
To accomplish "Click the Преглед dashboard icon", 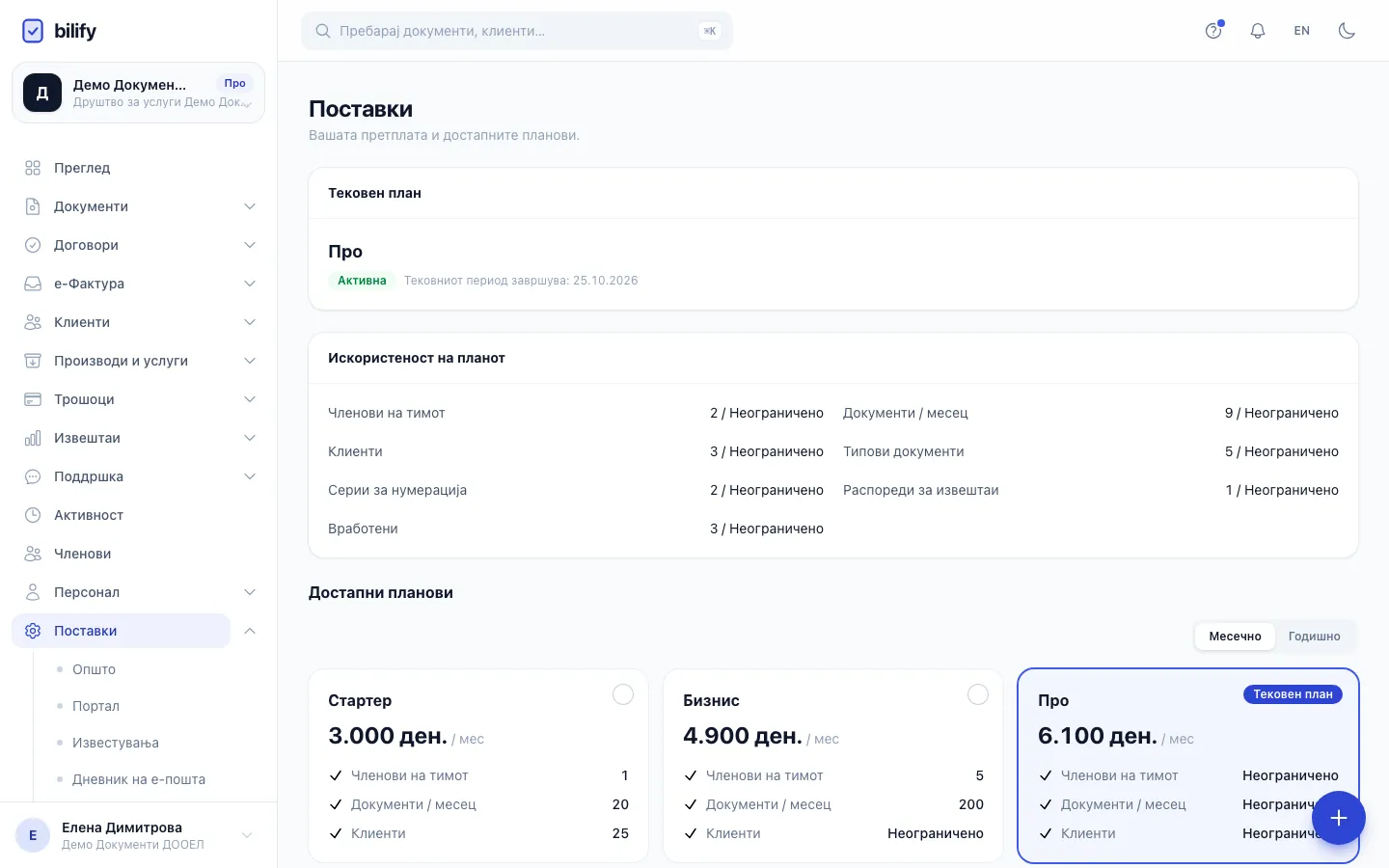I will [x=33, y=168].
